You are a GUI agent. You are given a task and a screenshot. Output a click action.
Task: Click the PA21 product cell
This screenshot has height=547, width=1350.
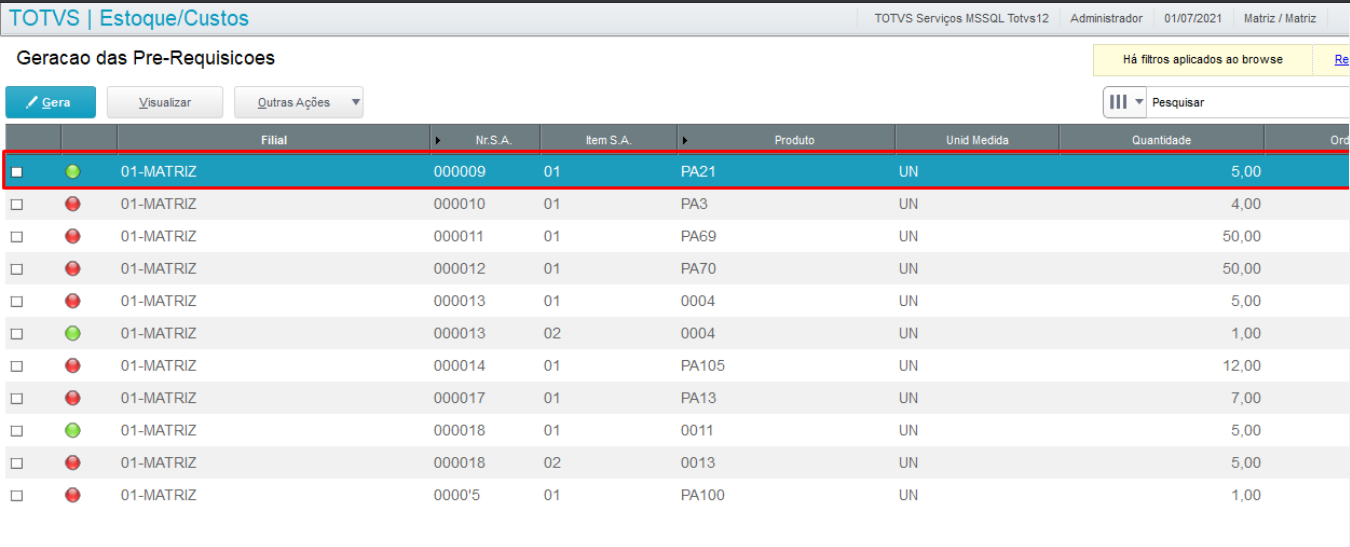(x=698, y=172)
